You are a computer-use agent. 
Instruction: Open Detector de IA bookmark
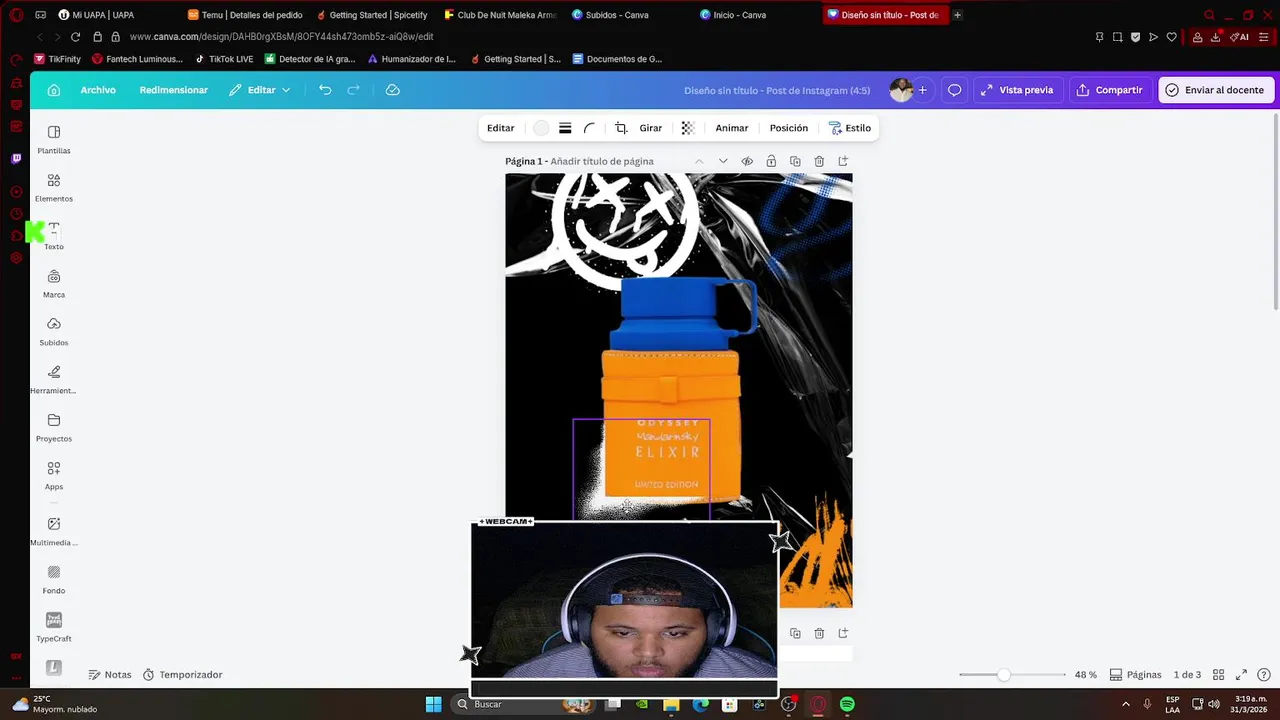coord(309,59)
